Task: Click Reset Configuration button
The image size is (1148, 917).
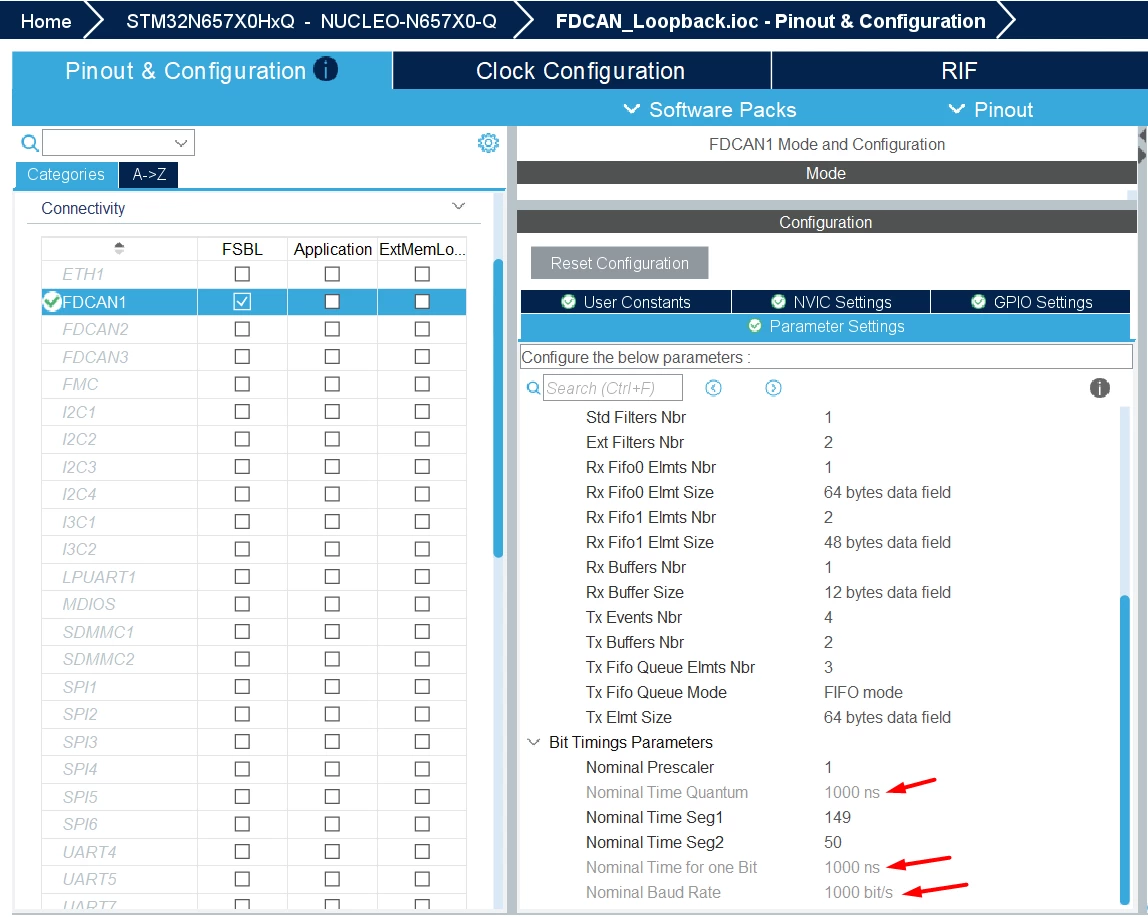Action: click(619, 263)
